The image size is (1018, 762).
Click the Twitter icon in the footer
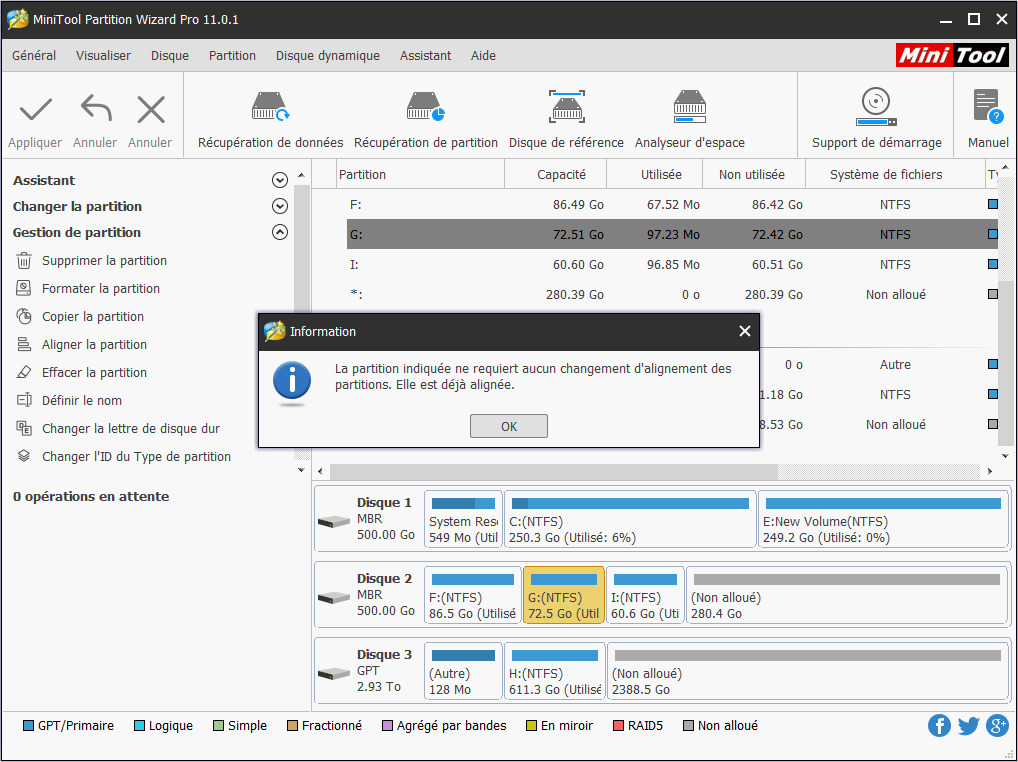(x=968, y=725)
